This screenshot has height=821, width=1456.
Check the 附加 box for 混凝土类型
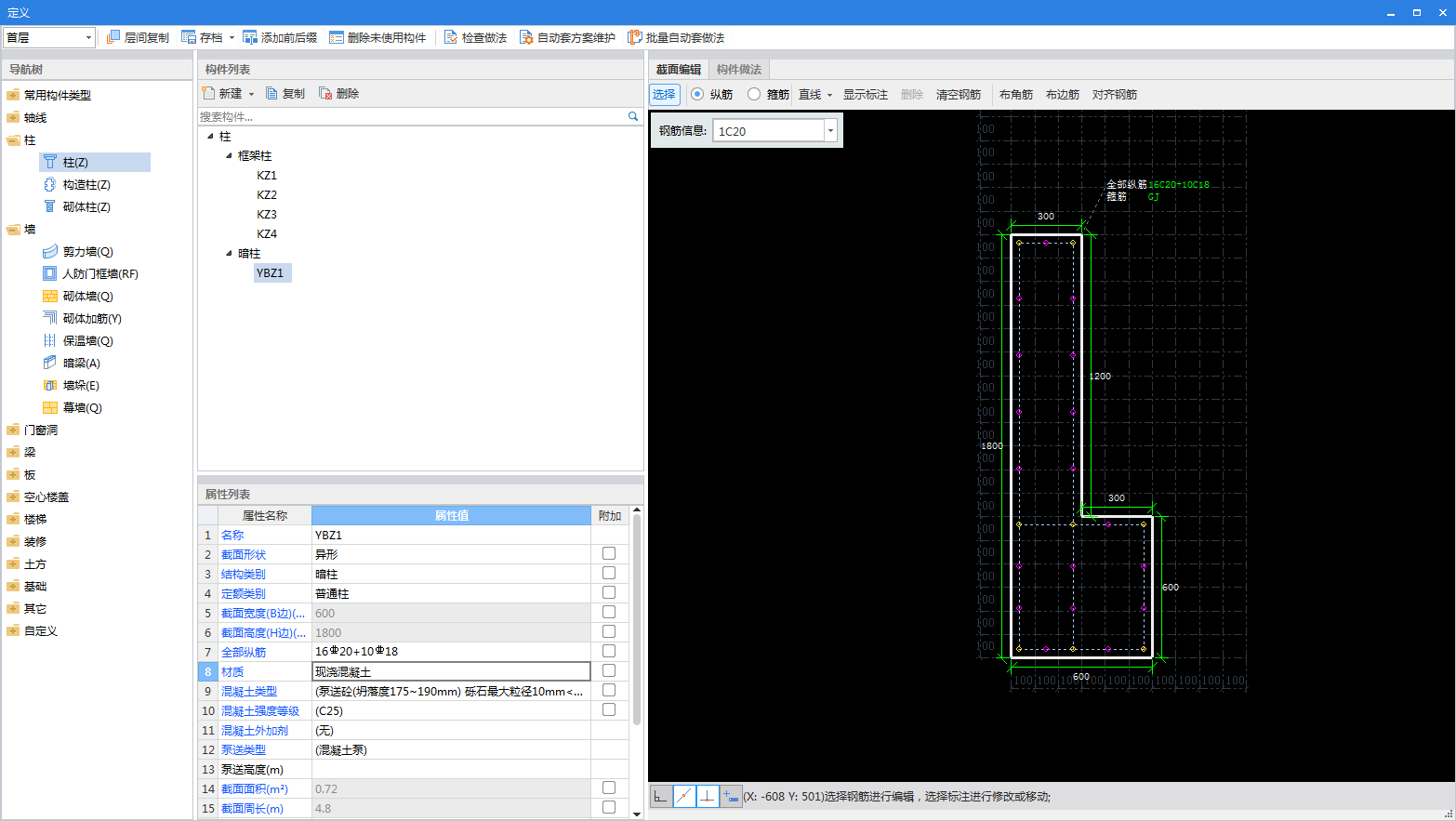click(x=609, y=690)
